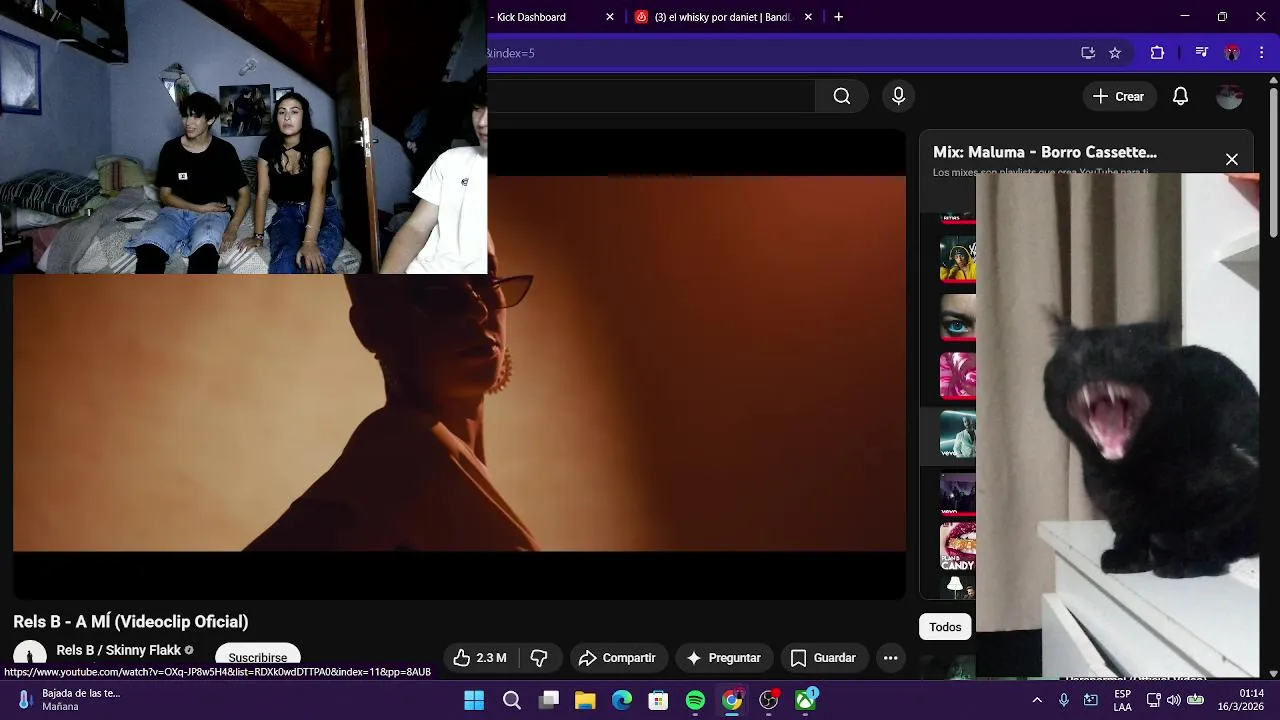The width and height of the screenshot is (1280, 720).
Task: Show hidden system tray icons chevron
Action: (1037, 700)
